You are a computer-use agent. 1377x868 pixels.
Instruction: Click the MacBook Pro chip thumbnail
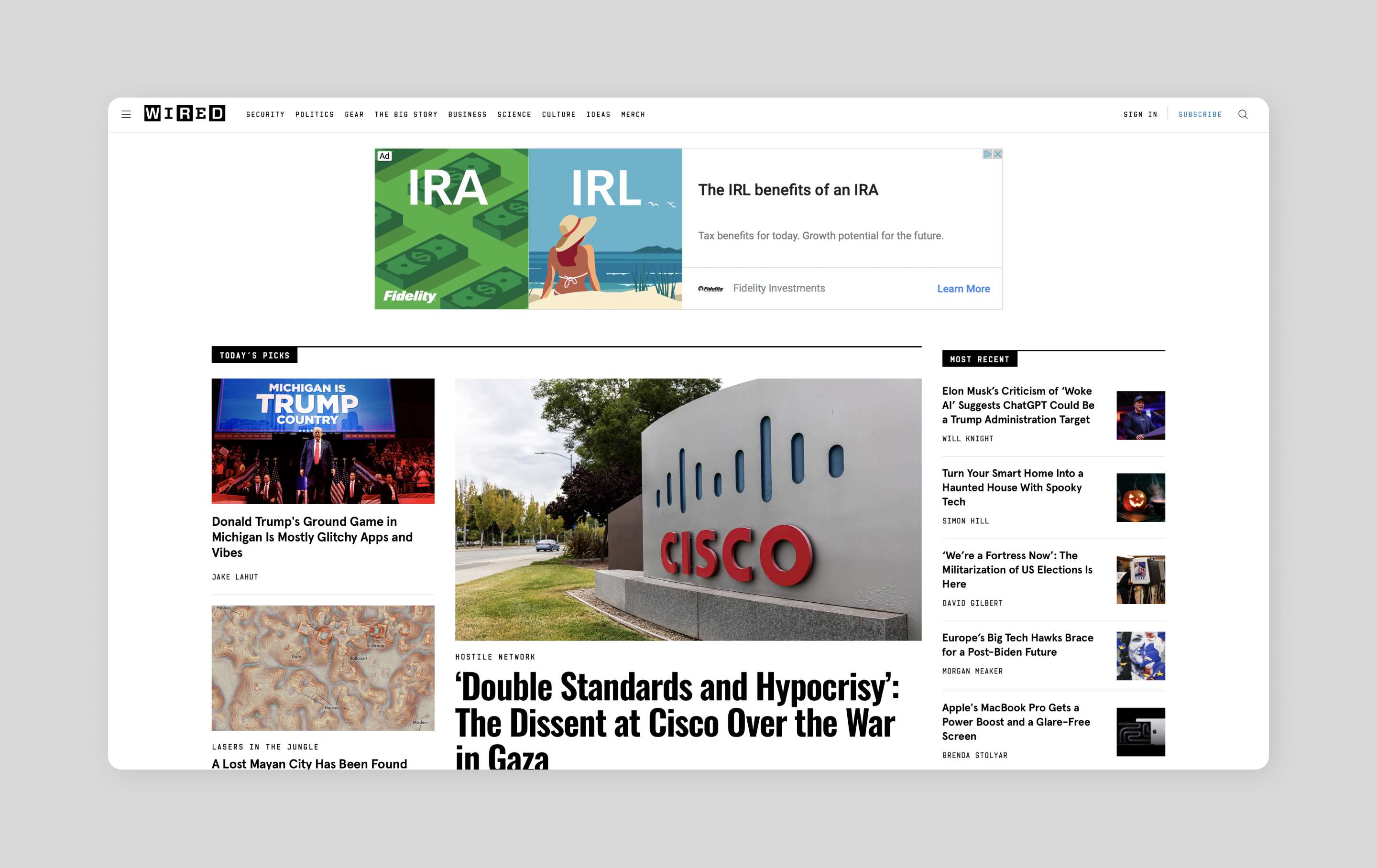click(x=1140, y=732)
